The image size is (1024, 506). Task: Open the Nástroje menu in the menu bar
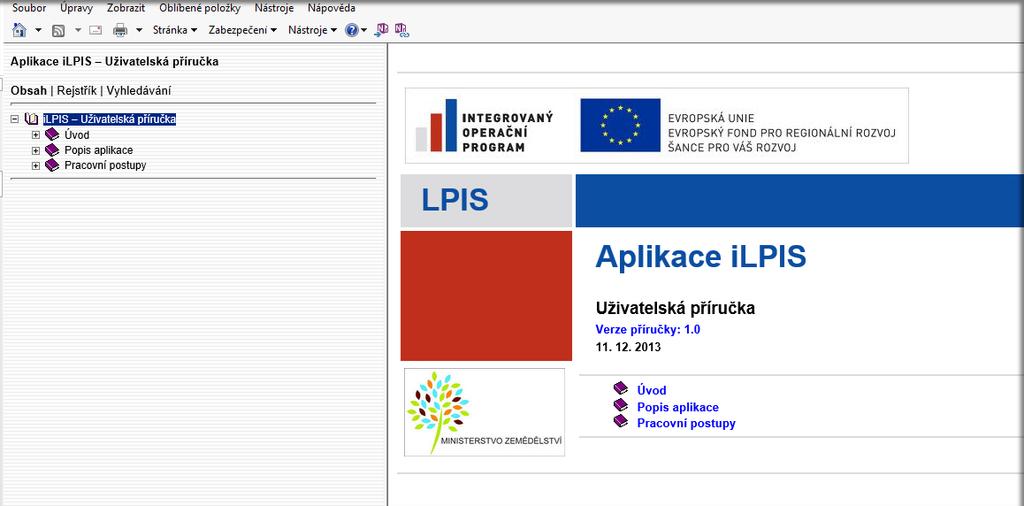274,8
